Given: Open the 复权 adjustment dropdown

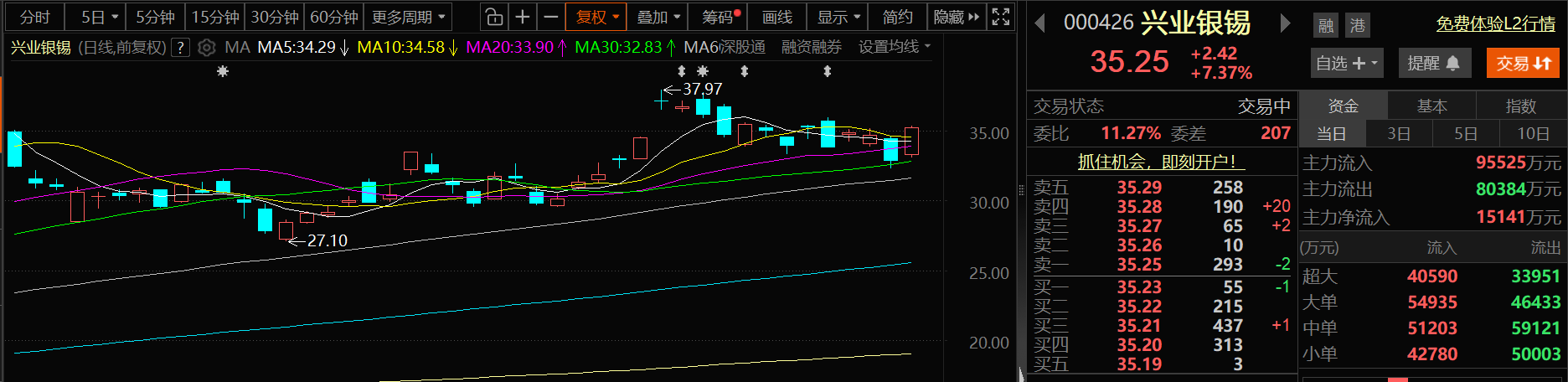Looking at the screenshot, I should (596, 17).
